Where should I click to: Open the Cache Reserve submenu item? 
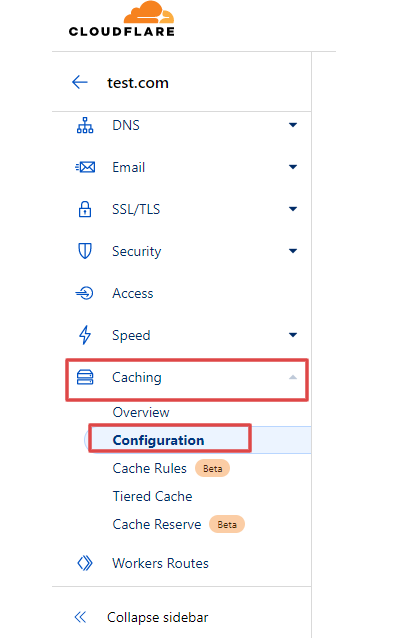pyautogui.click(x=157, y=524)
